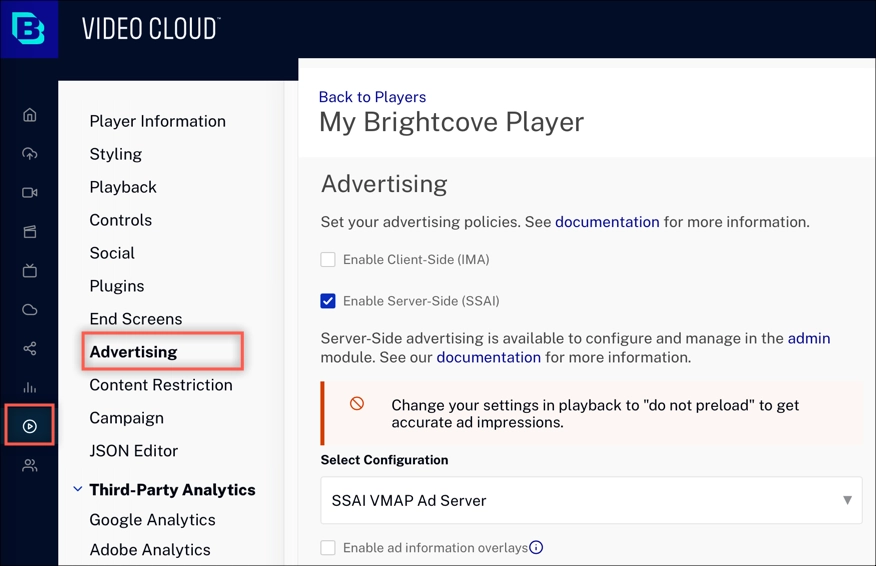The width and height of the screenshot is (876, 566).
Task: Uncheck Enable Server-Side (SSAI) checkbox
Action: (328, 301)
